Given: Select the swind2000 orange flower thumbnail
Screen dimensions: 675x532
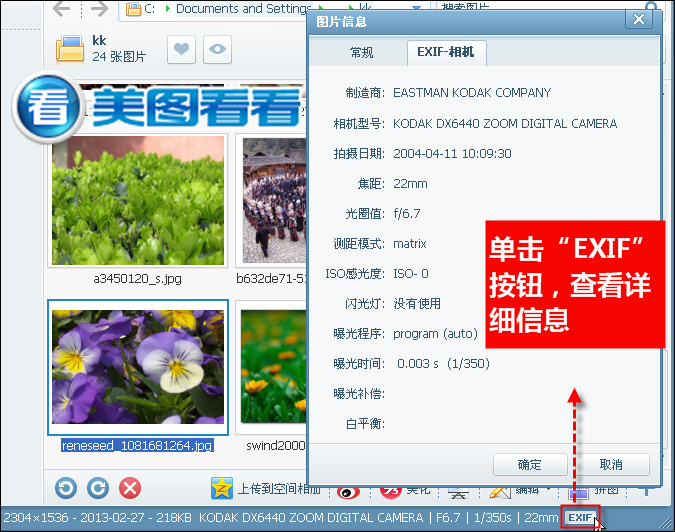Looking at the screenshot, I should coord(273,367).
